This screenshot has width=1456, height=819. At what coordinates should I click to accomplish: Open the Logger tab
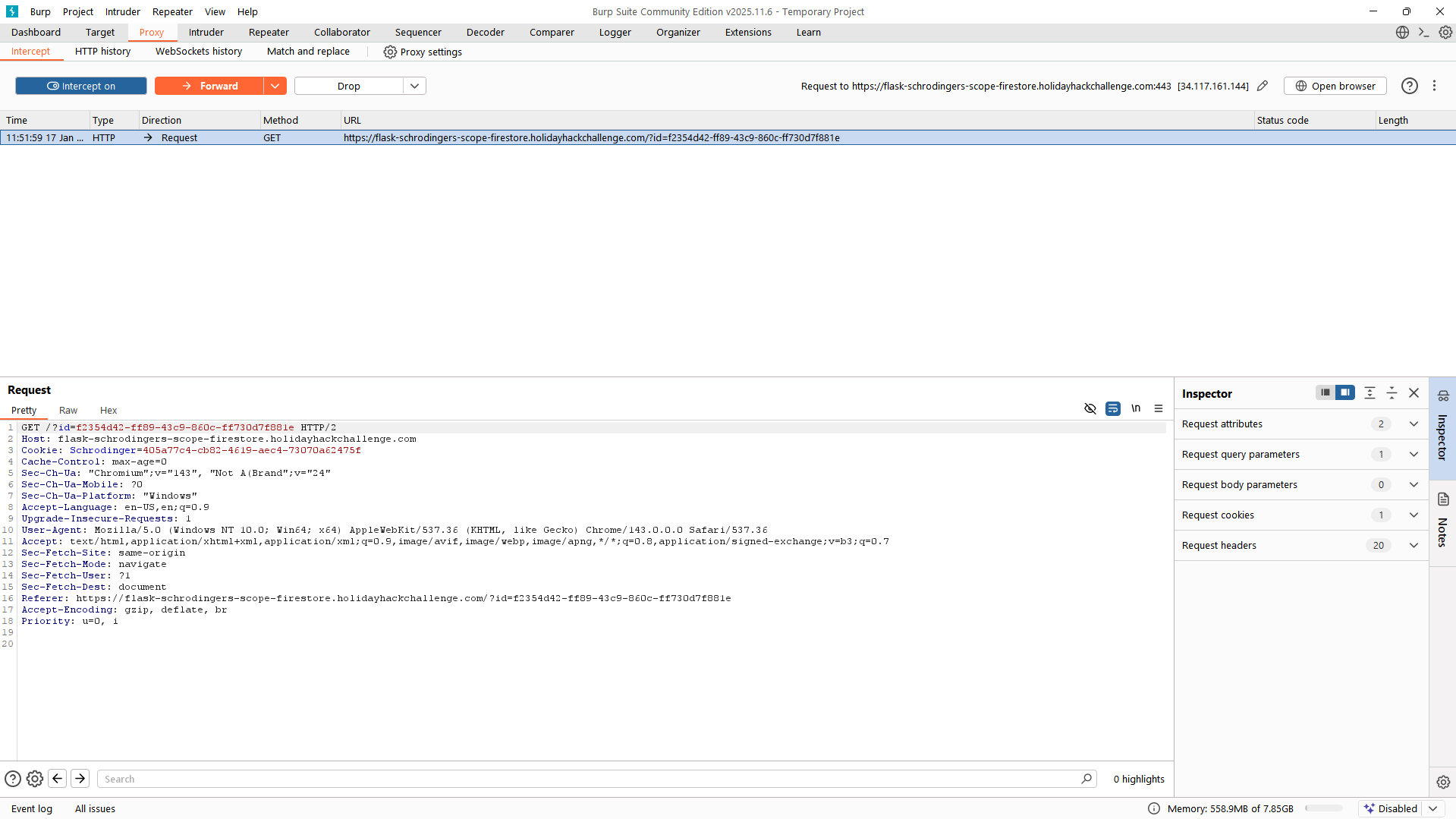615,32
